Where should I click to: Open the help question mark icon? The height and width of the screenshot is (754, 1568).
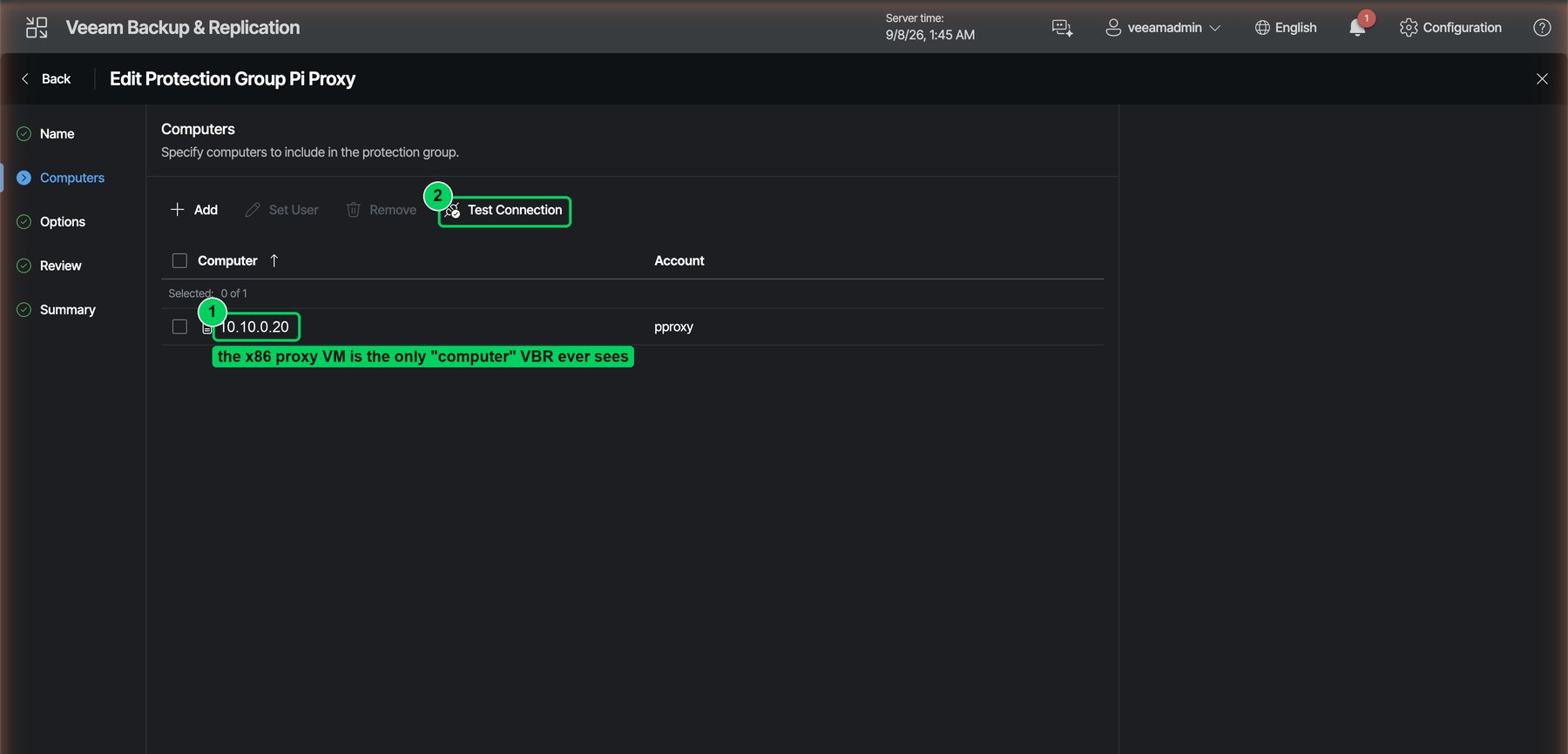[1542, 28]
